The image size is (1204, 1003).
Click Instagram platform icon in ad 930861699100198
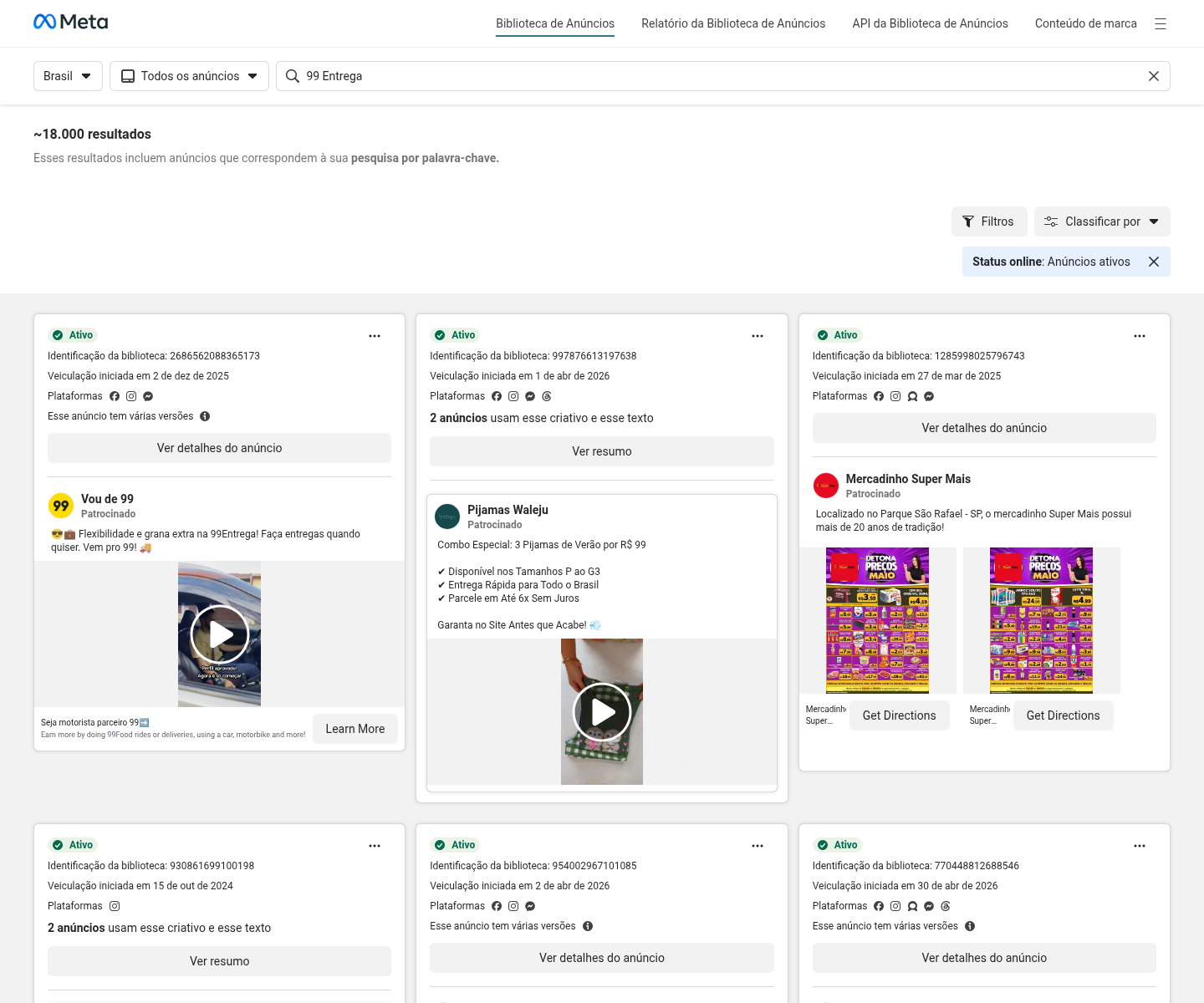click(x=115, y=906)
